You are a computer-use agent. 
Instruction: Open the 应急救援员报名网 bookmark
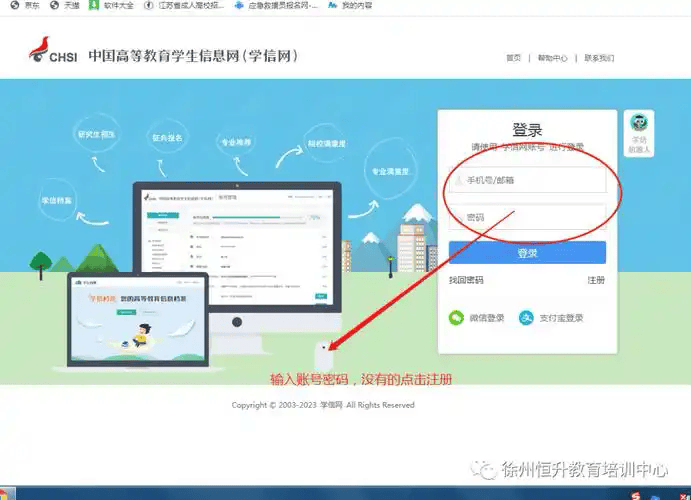click(x=276, y=5)
